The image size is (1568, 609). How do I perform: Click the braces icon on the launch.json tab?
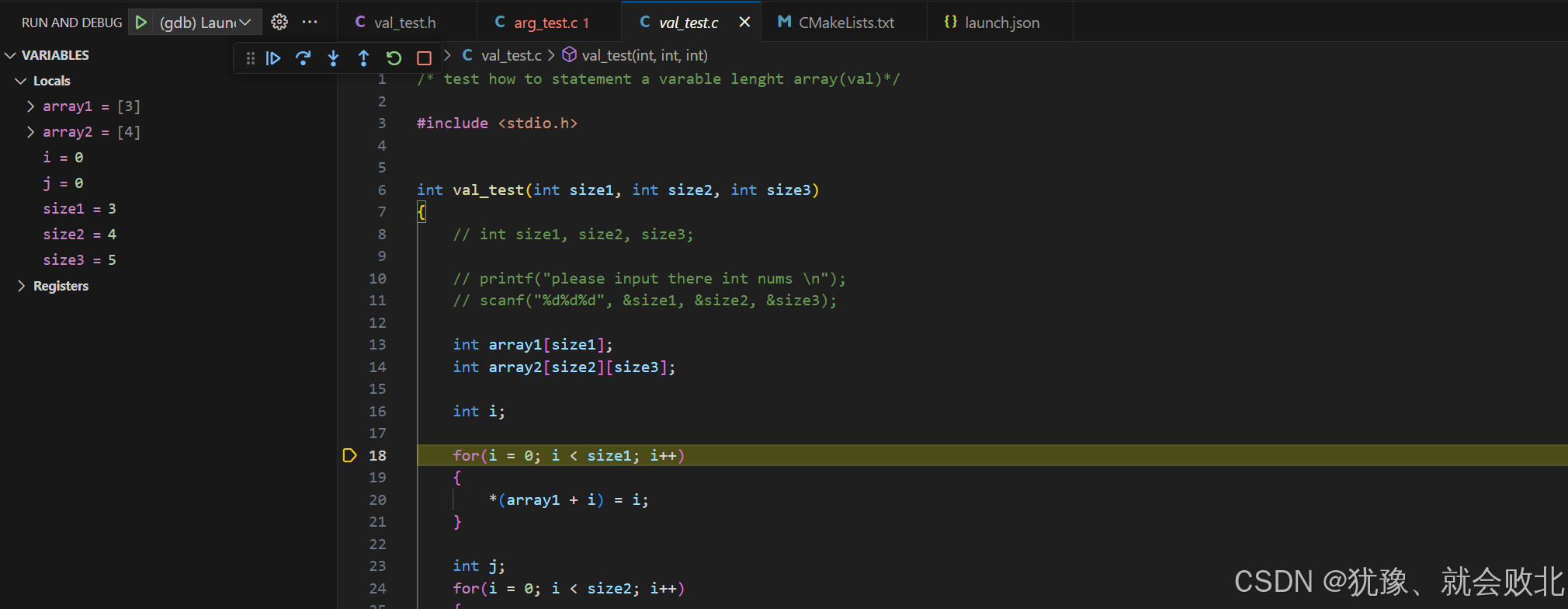click(950, 23)
